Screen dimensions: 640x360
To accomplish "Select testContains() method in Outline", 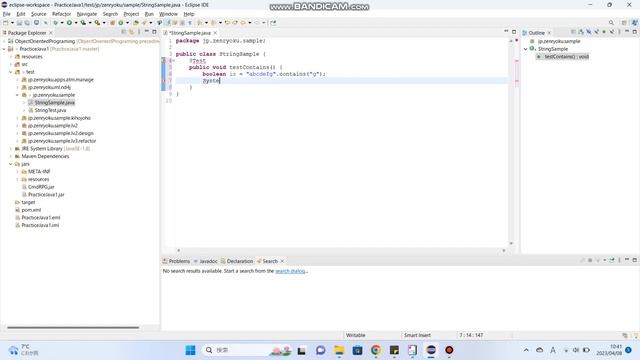I will [x=566, y=57].
